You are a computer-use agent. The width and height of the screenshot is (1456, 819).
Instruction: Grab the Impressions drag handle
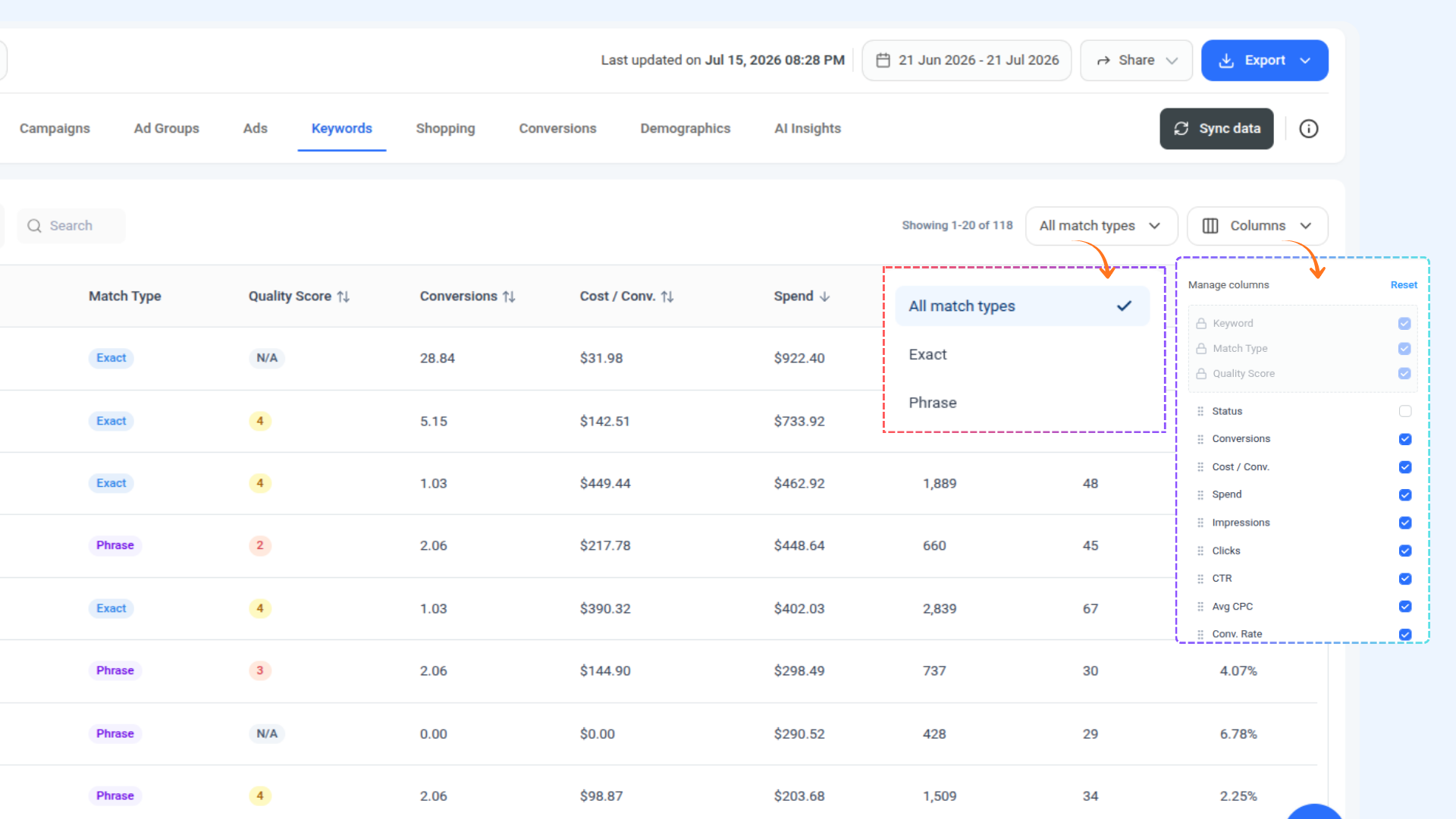coord(1200,523)
